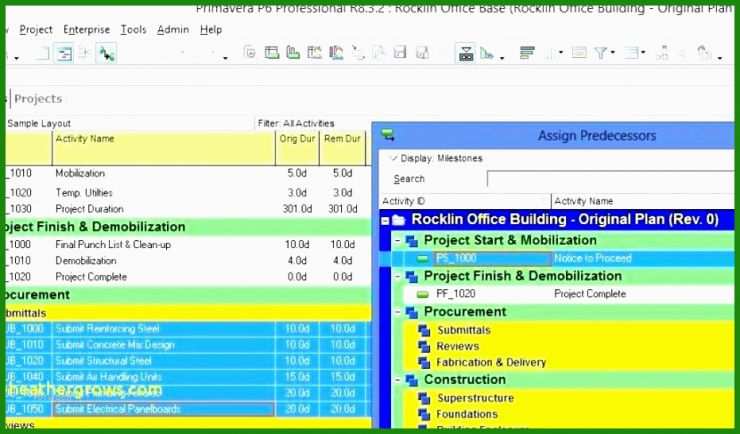The width and height of the screenshot is (740, 434).
Task: Click the Sample Layout bar
Action: [x=39, y=124]
